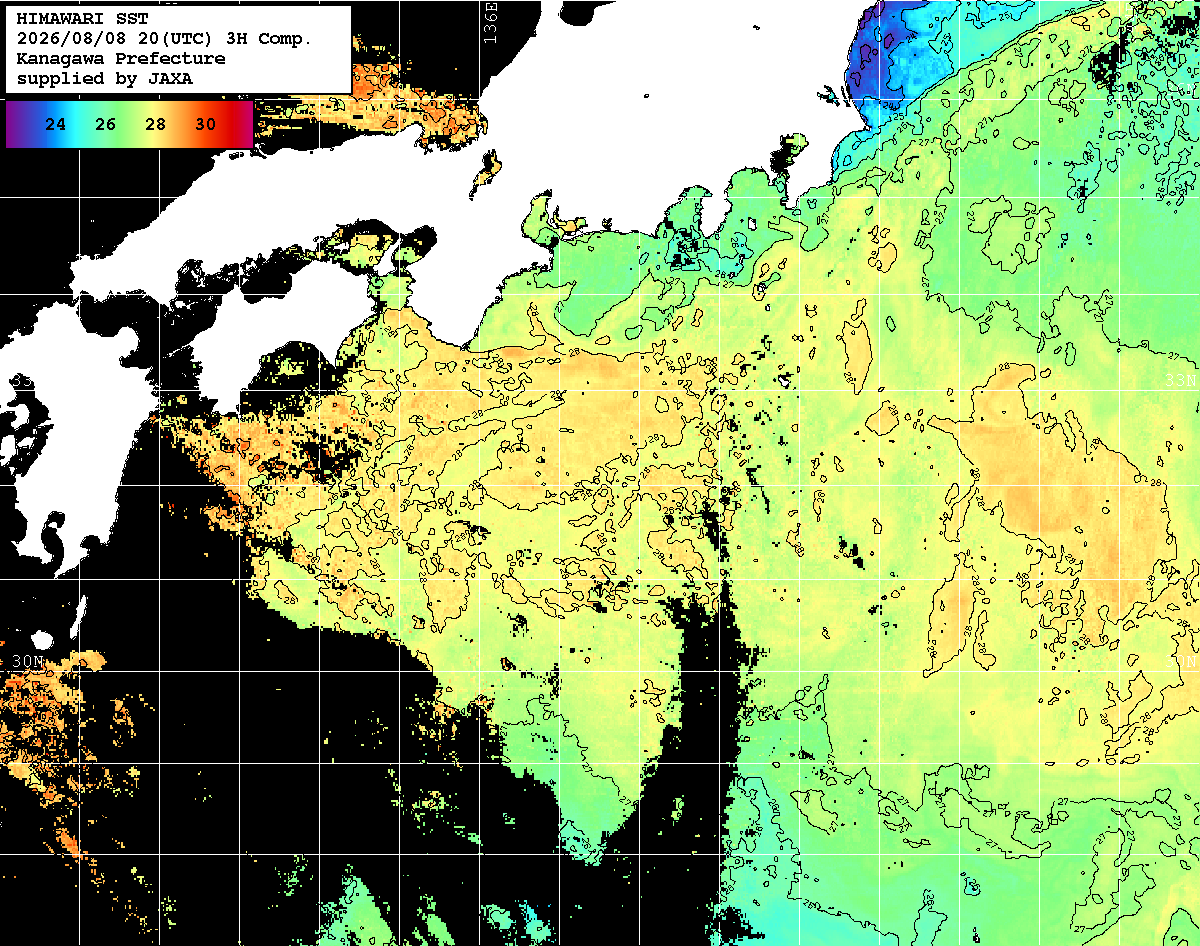The height and width of the screenshot is (946, 1200).
Task: Pick the 26 value on color scale
Action: click(106, 124)
